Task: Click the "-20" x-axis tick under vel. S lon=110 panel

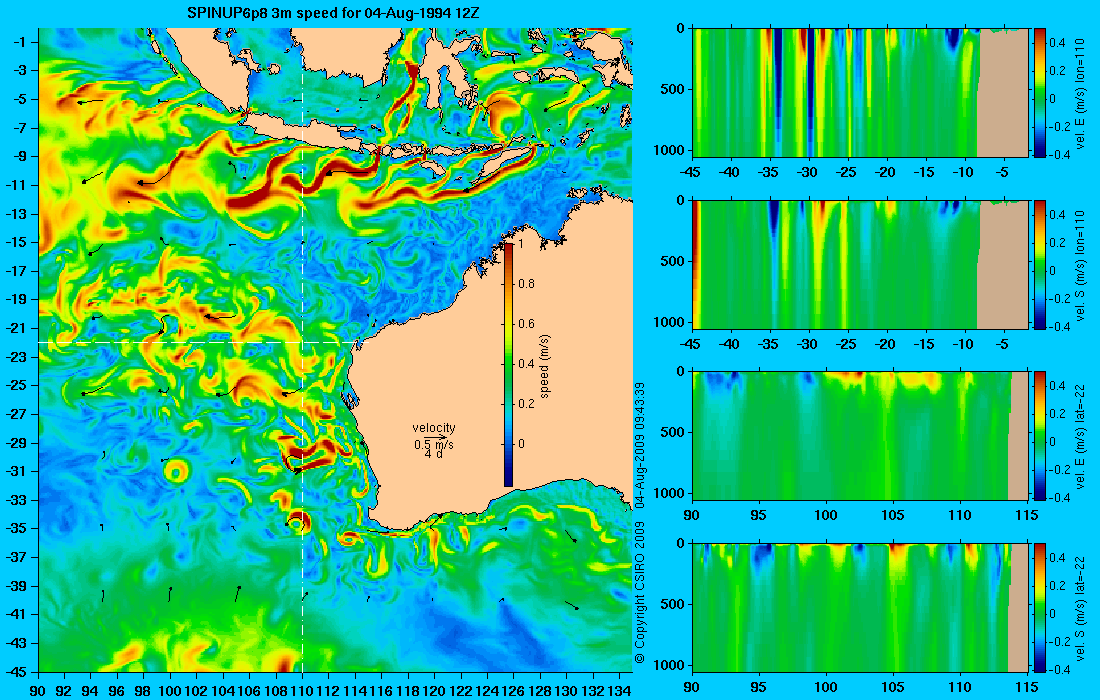Action: click(885, 344)
